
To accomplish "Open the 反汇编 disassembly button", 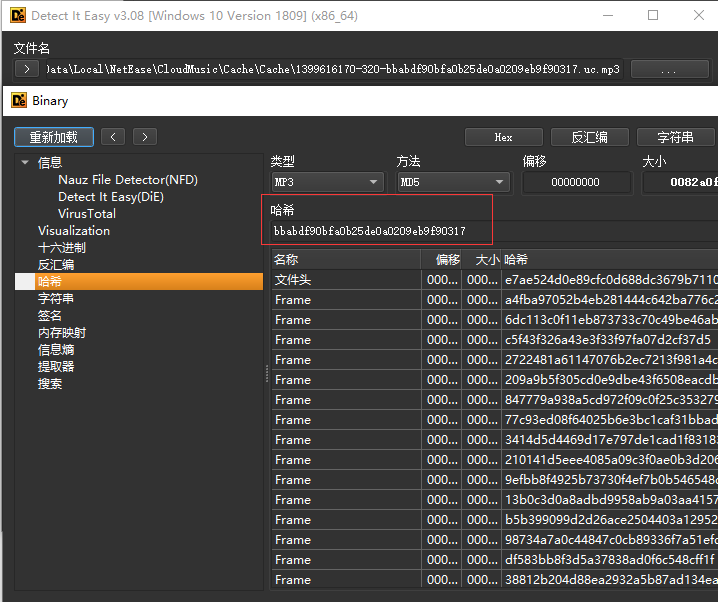I will 589,137.
